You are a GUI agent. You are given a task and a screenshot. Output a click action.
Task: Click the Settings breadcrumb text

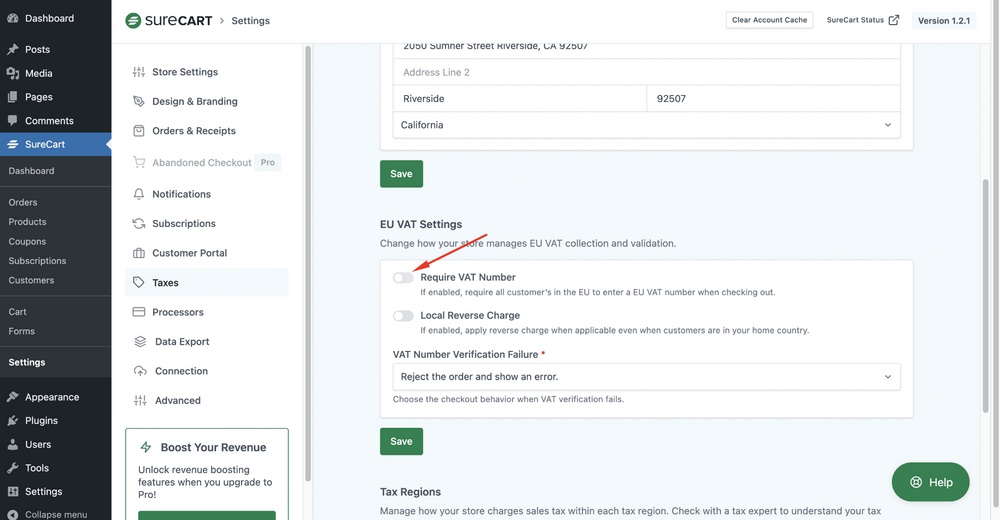tap(251, 20)
